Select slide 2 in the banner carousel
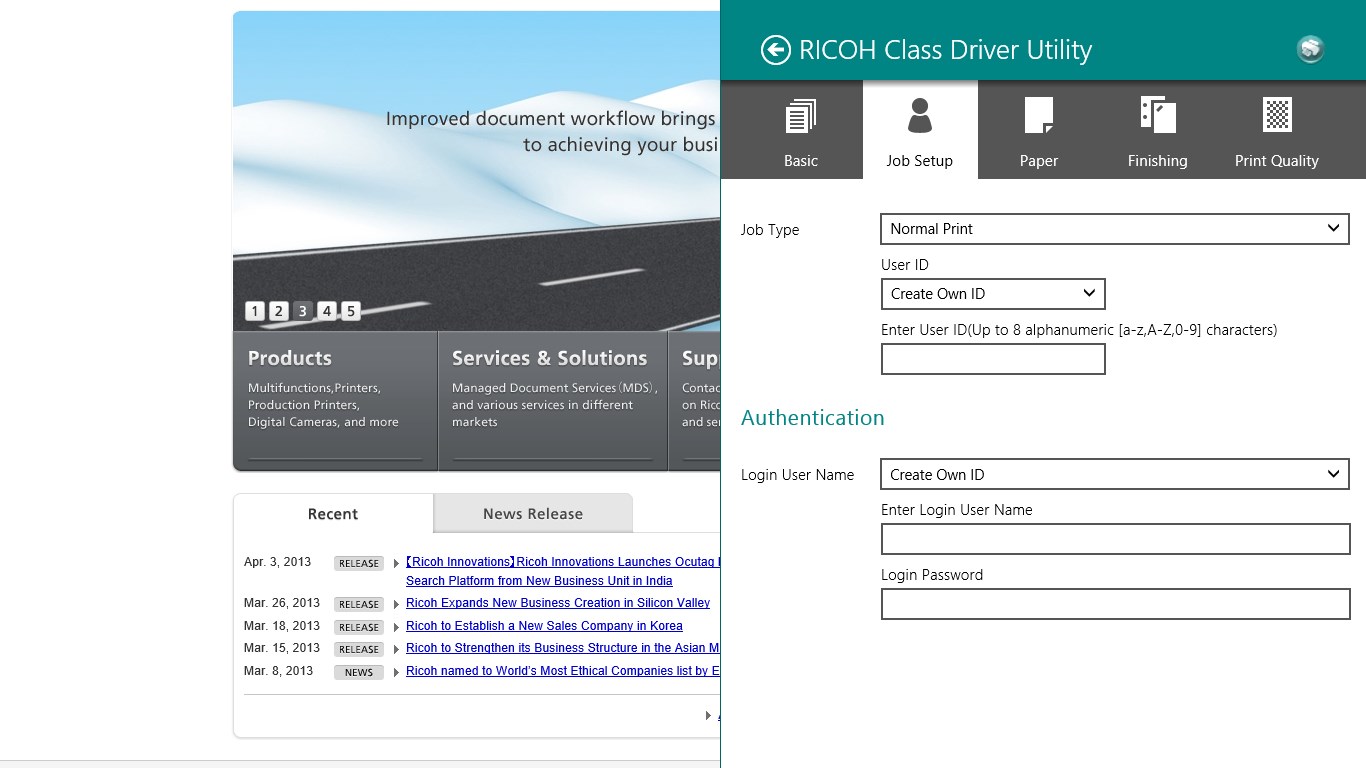 [279, 311]
